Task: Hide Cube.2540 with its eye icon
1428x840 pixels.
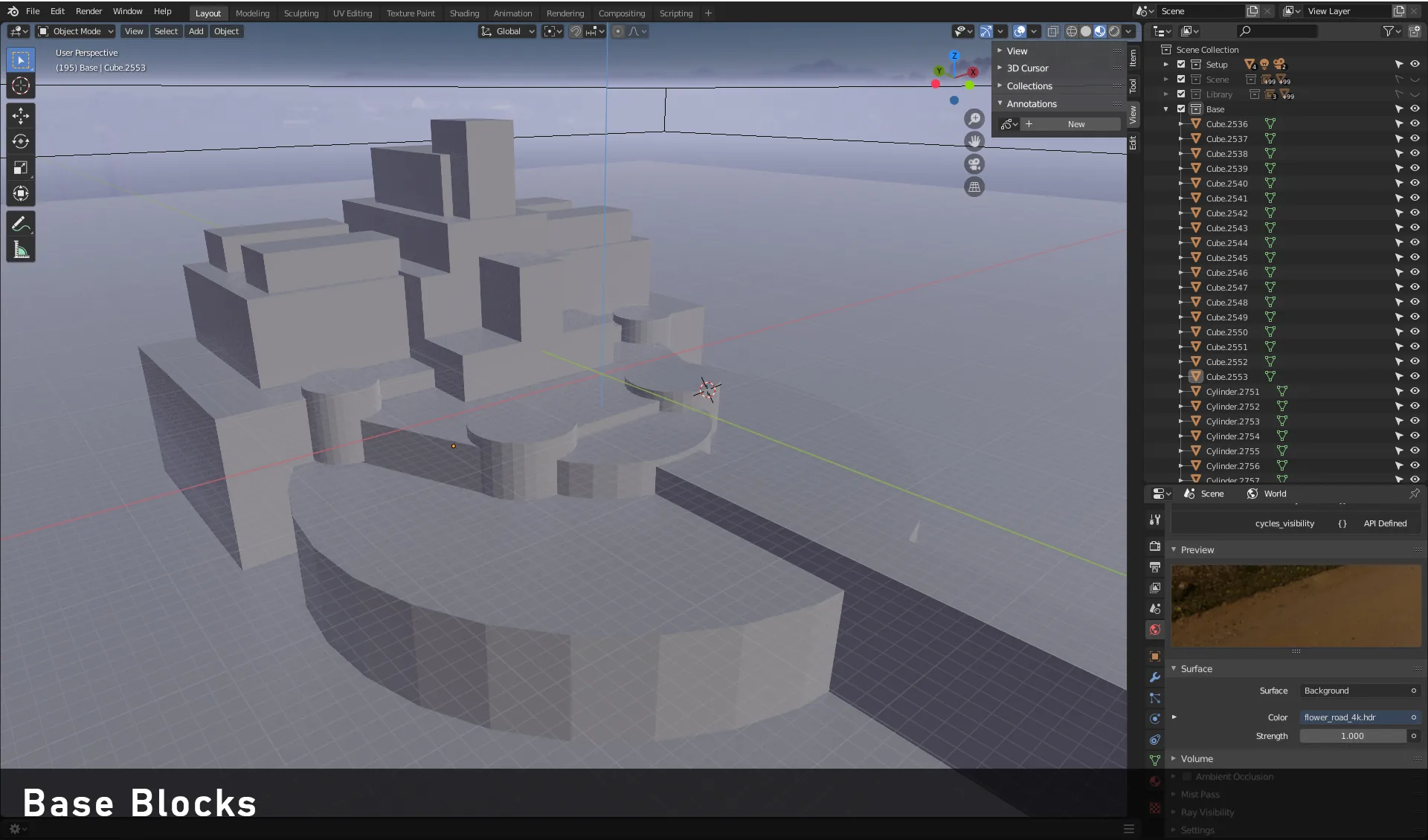Action: [x=1415, y=183]
